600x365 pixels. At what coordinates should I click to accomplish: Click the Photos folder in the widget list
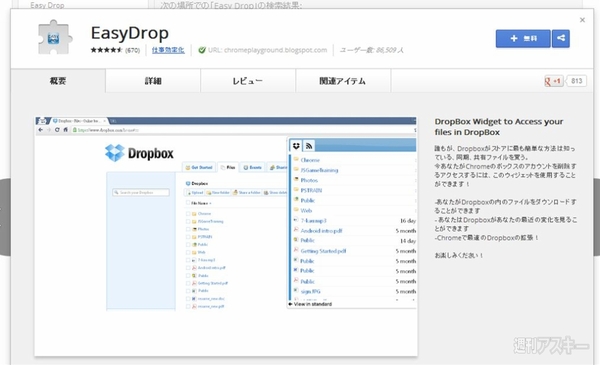tap(309, 180)
